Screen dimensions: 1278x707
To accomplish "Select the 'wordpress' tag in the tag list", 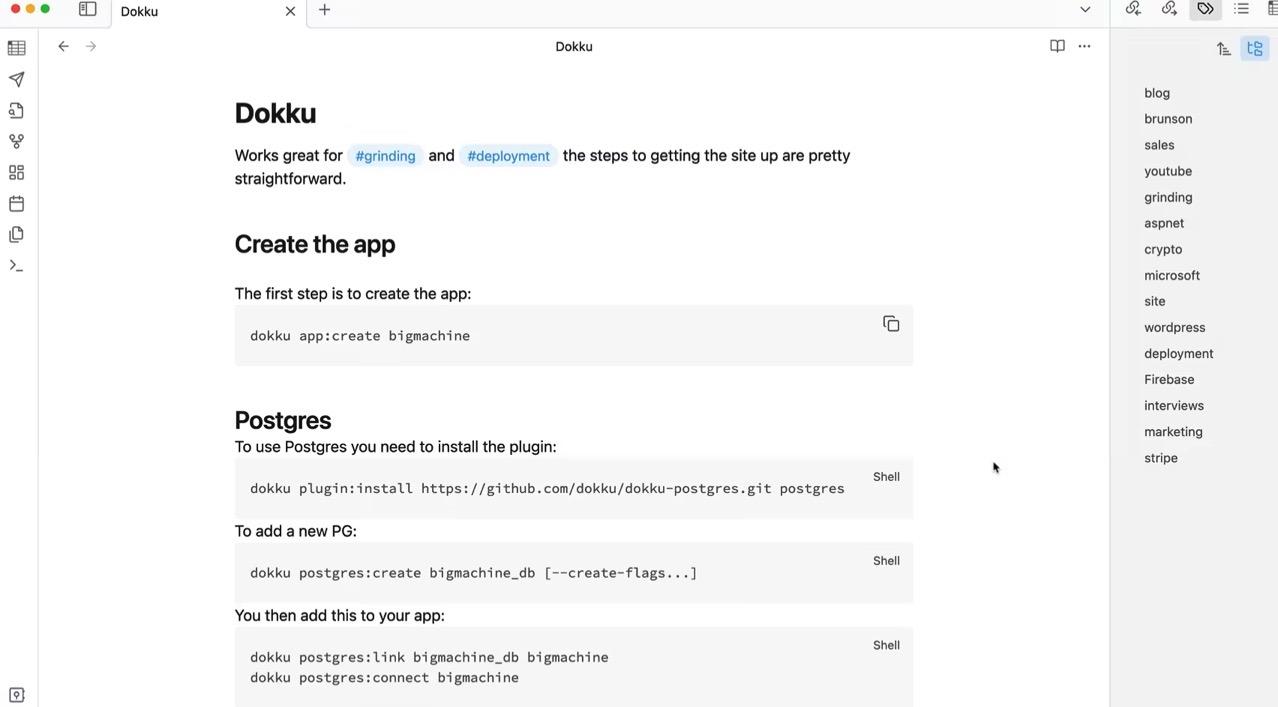I will coord(1174,327).
